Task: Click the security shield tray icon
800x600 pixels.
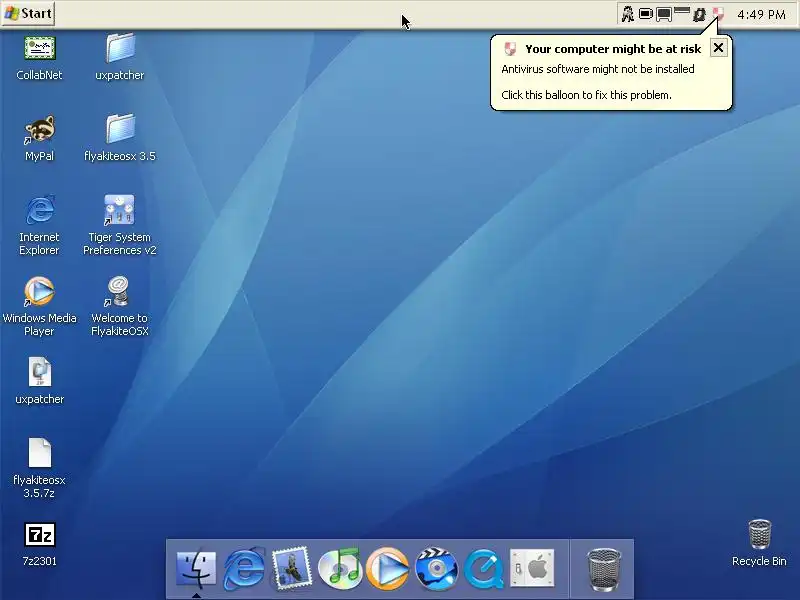Action: (x=718, y=14)
